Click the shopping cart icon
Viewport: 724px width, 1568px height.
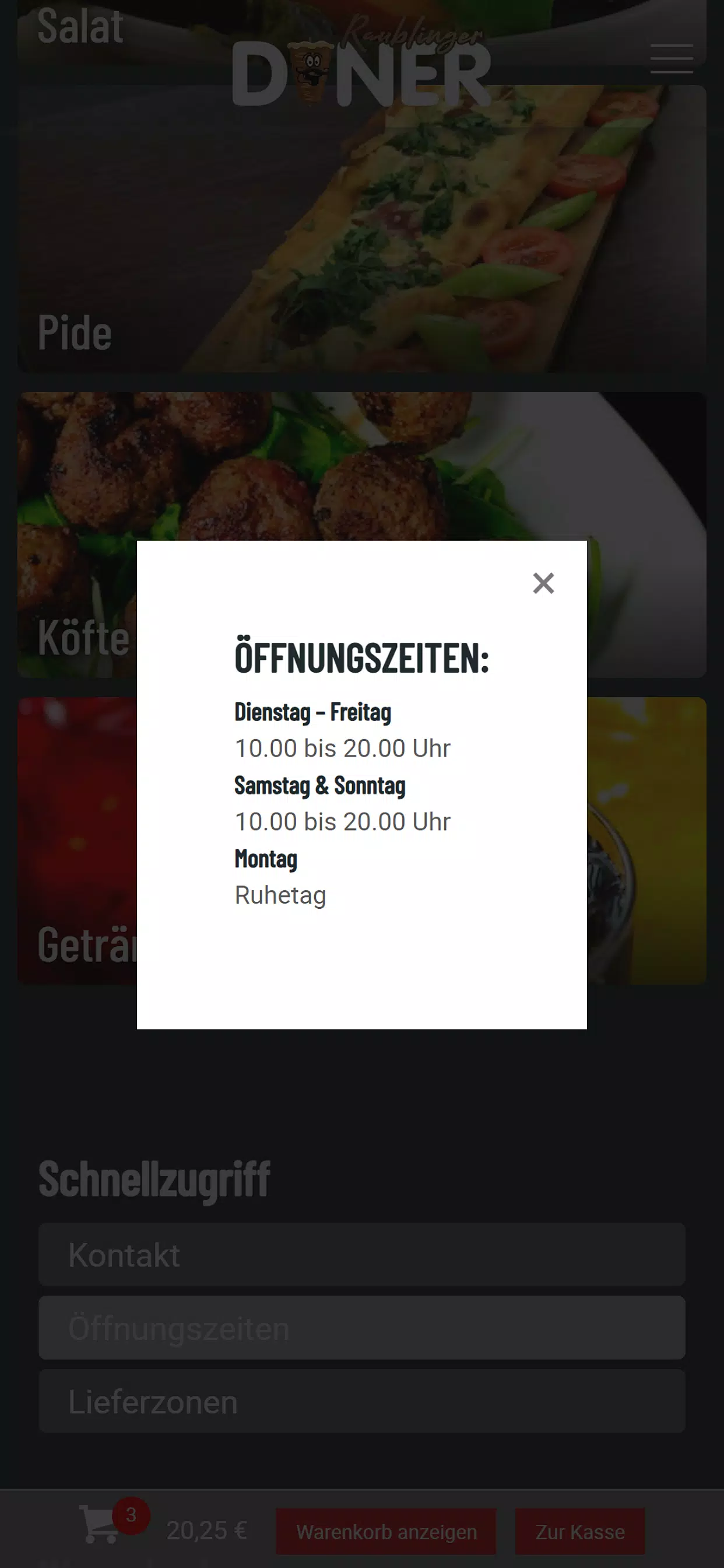coord(100,1524)
